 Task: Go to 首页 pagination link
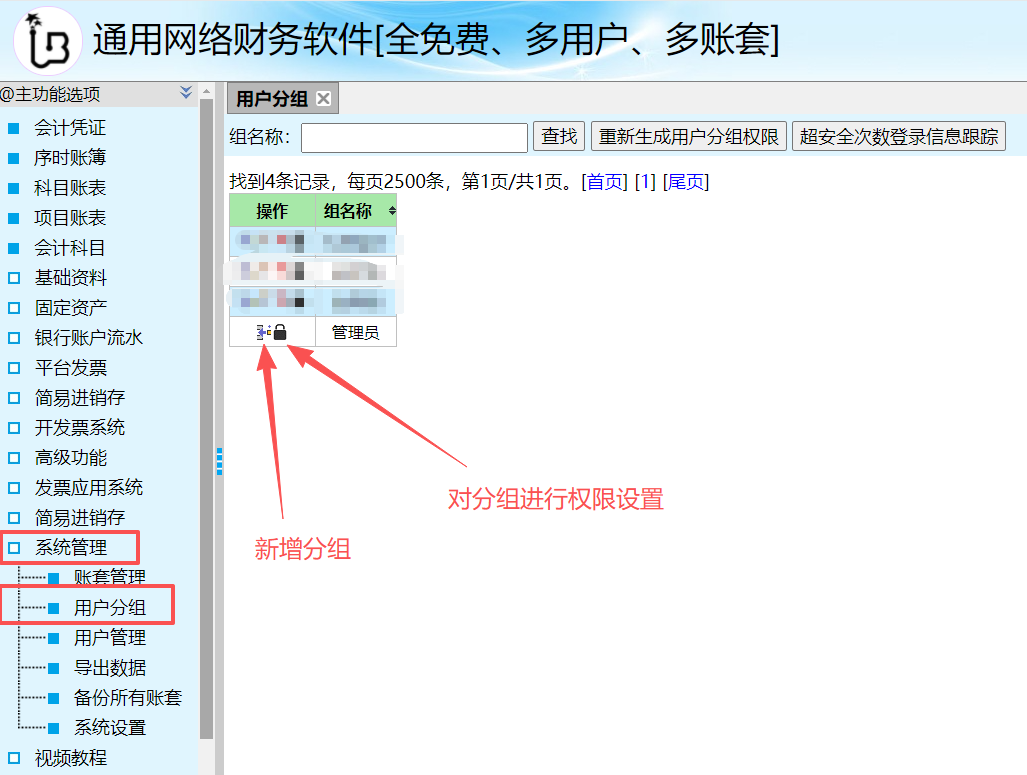[604, 182]
